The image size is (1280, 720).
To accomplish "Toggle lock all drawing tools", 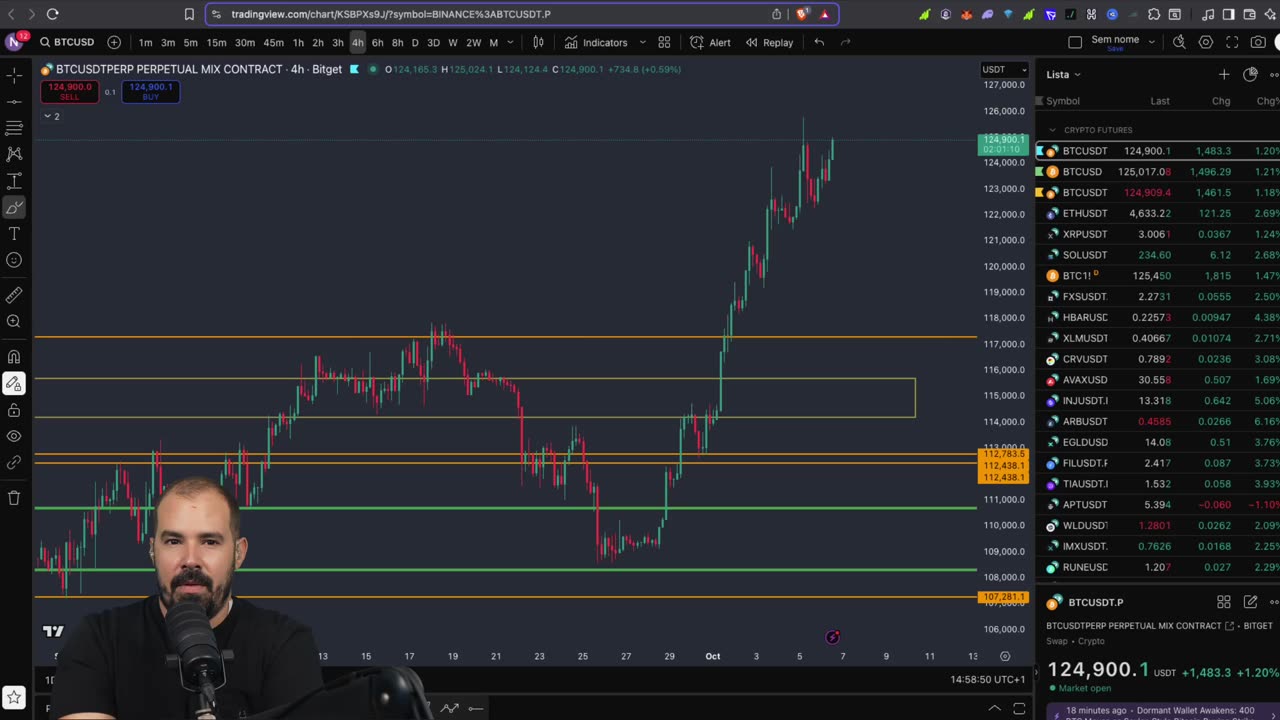I will click(x=14, y=410).
